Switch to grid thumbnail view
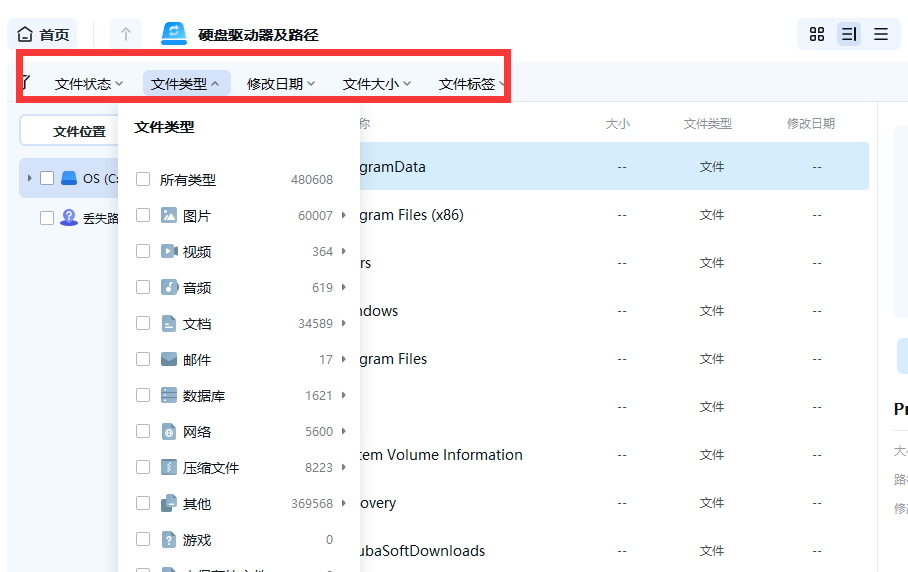The width and height of the screenshot is (908, 572). (817, 34)
